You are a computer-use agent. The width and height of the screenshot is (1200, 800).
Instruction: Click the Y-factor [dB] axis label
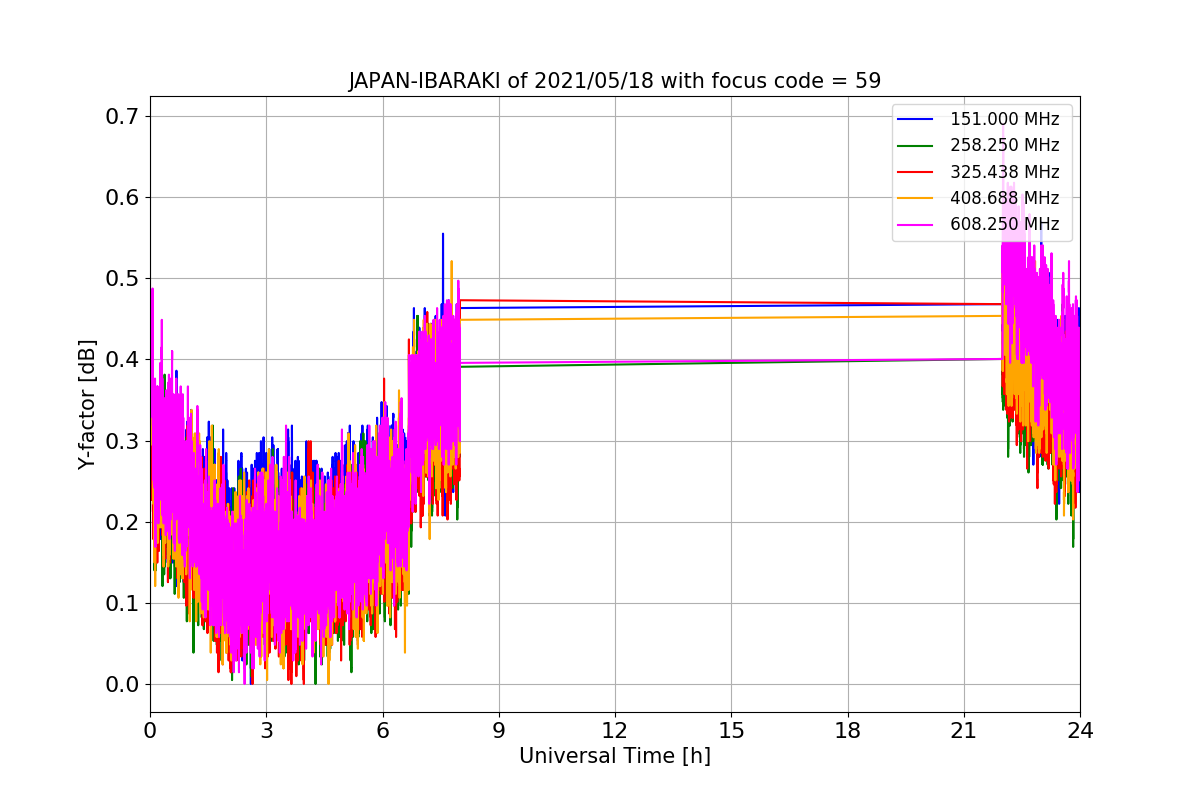click(x=88, y=404)
